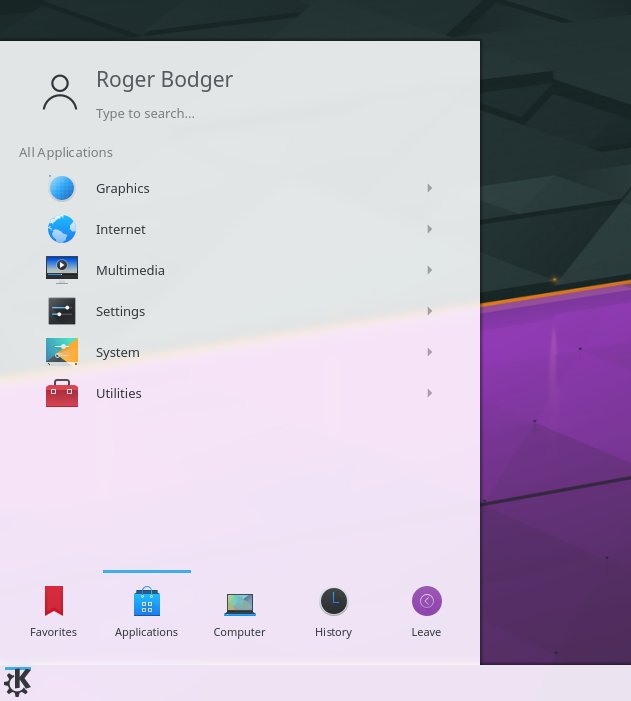Open the Graphics category text

pyautogui.click(x=123, y=189)
